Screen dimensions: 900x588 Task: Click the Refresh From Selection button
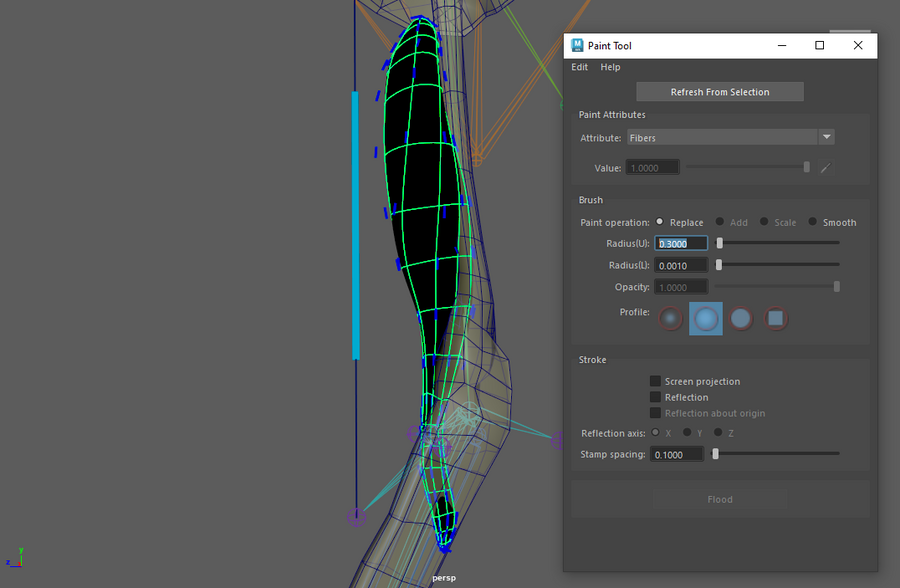pos(720,92)
